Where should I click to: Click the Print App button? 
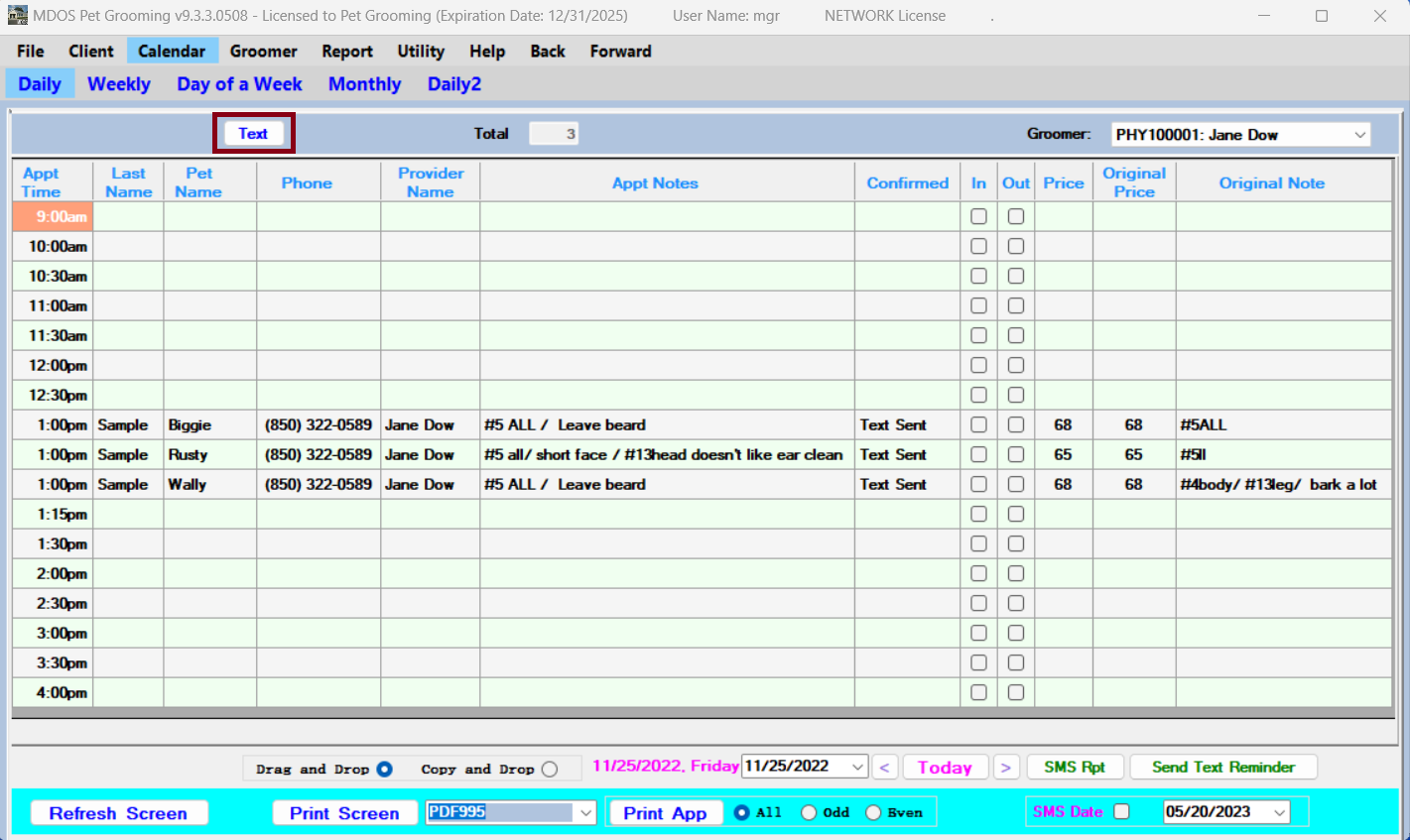[x=665, y=812]
